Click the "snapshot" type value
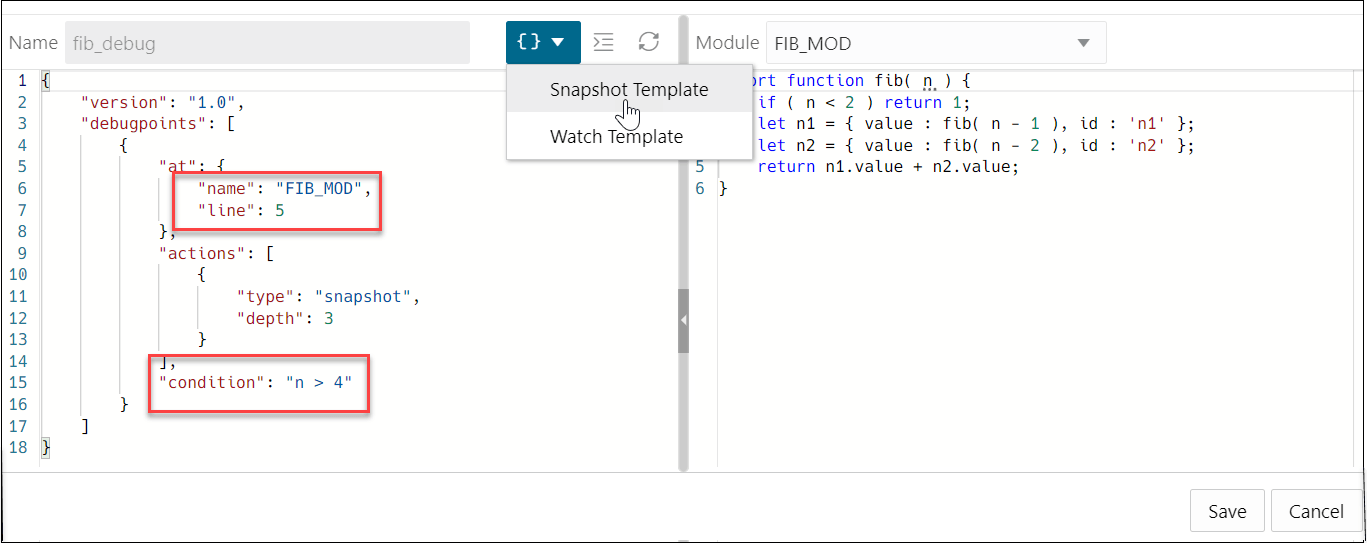Image resolution: width=1367 pixels, height=543 pixels. (x=362, y=296)
